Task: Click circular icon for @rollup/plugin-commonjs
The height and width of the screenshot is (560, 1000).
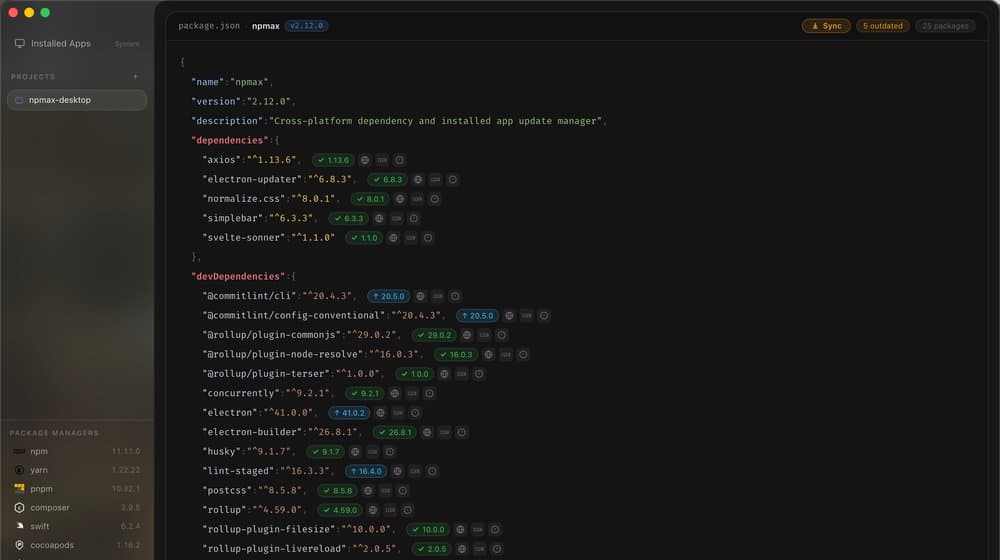Action: tap(501, 335)
